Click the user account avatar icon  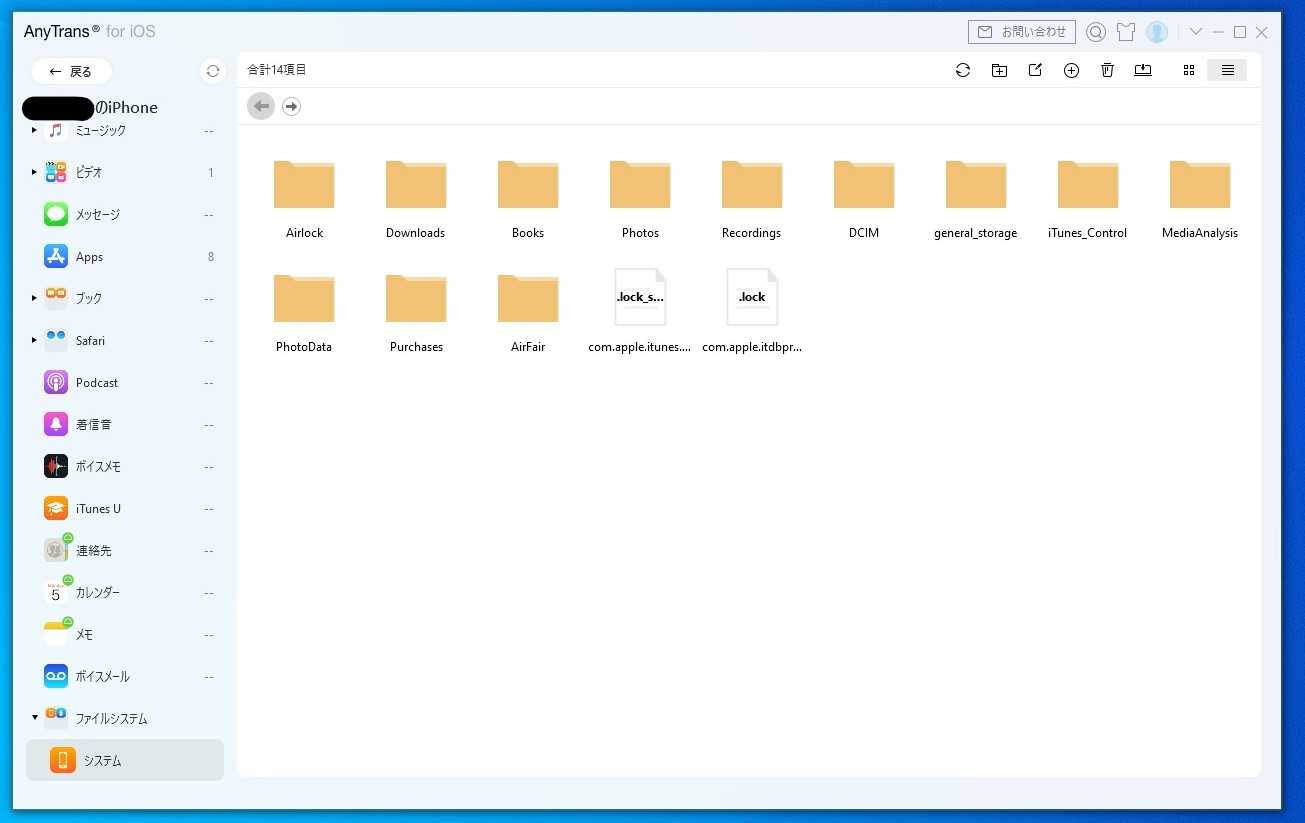tap(1157, 32)
